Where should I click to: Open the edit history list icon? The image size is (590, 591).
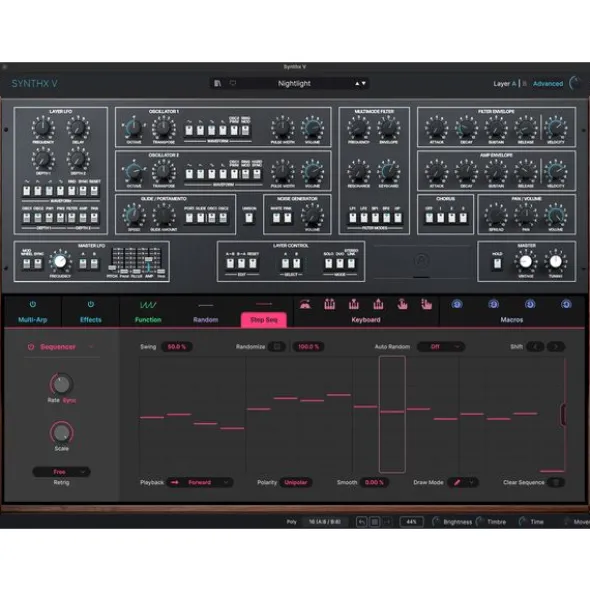tap(375, 522)
